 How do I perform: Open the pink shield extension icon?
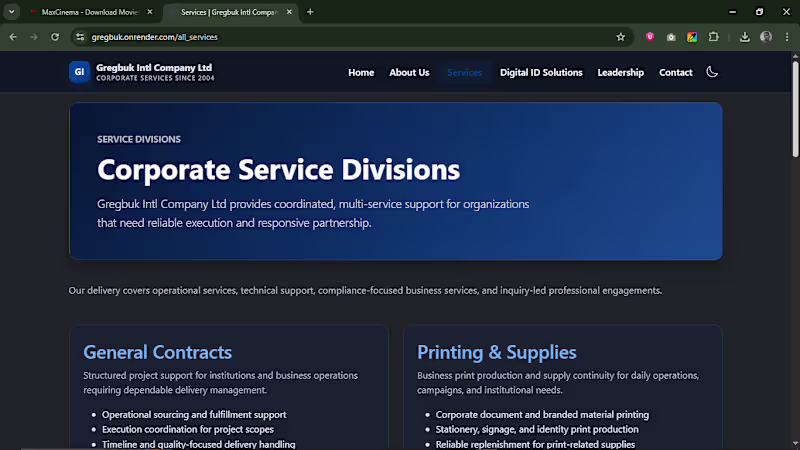[649, 37]
